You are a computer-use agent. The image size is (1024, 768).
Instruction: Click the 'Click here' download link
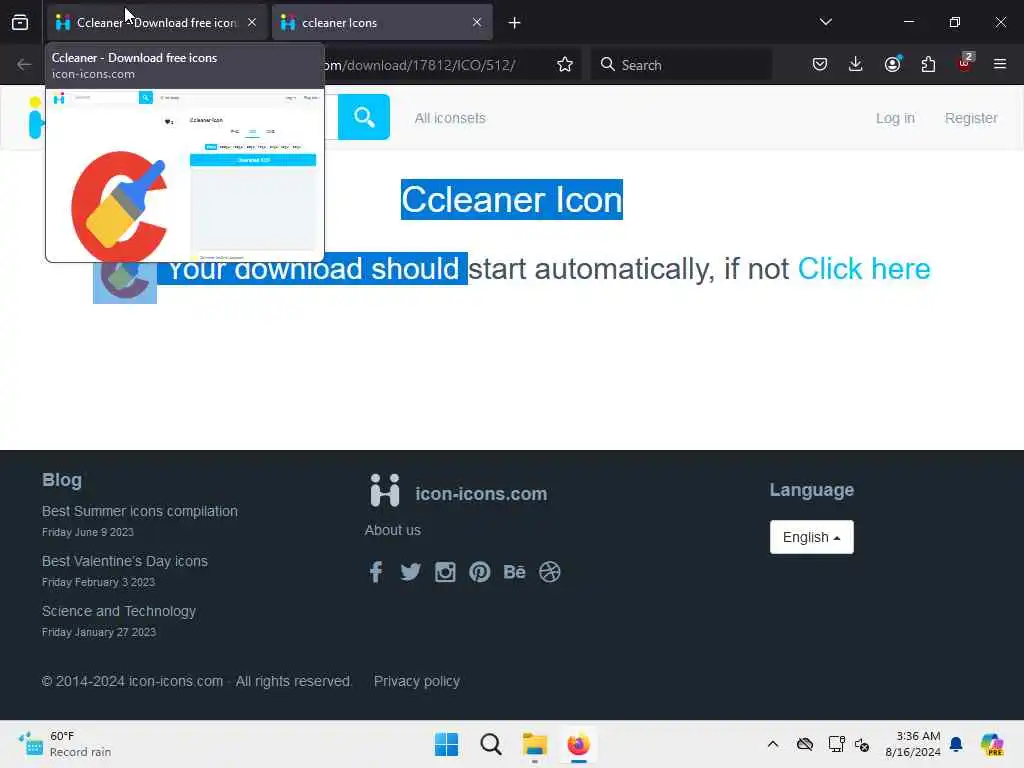pos(863,269)
